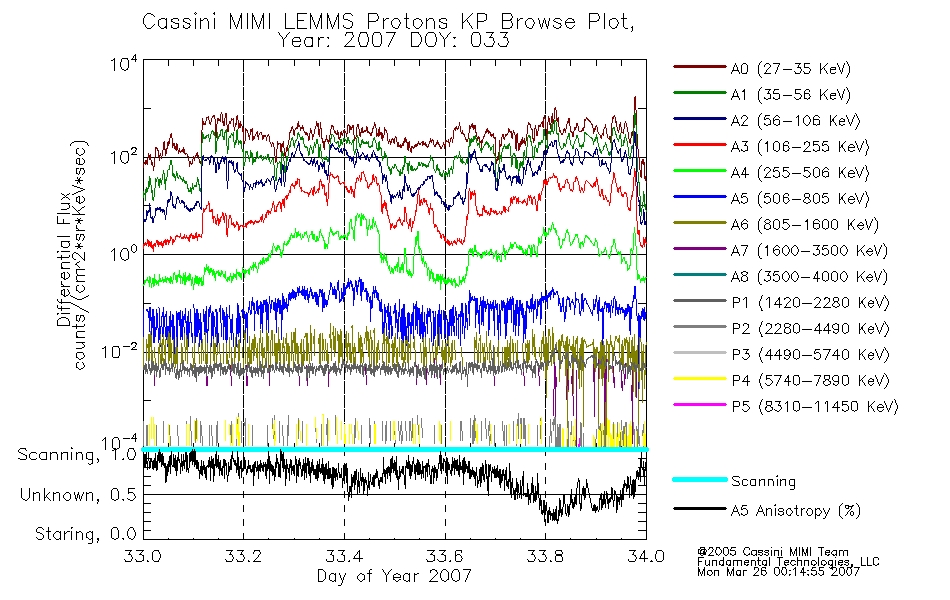Screen dimensions: 950x600
Task: Click the x-axis tick label 33.8
Action: [545, 556]
